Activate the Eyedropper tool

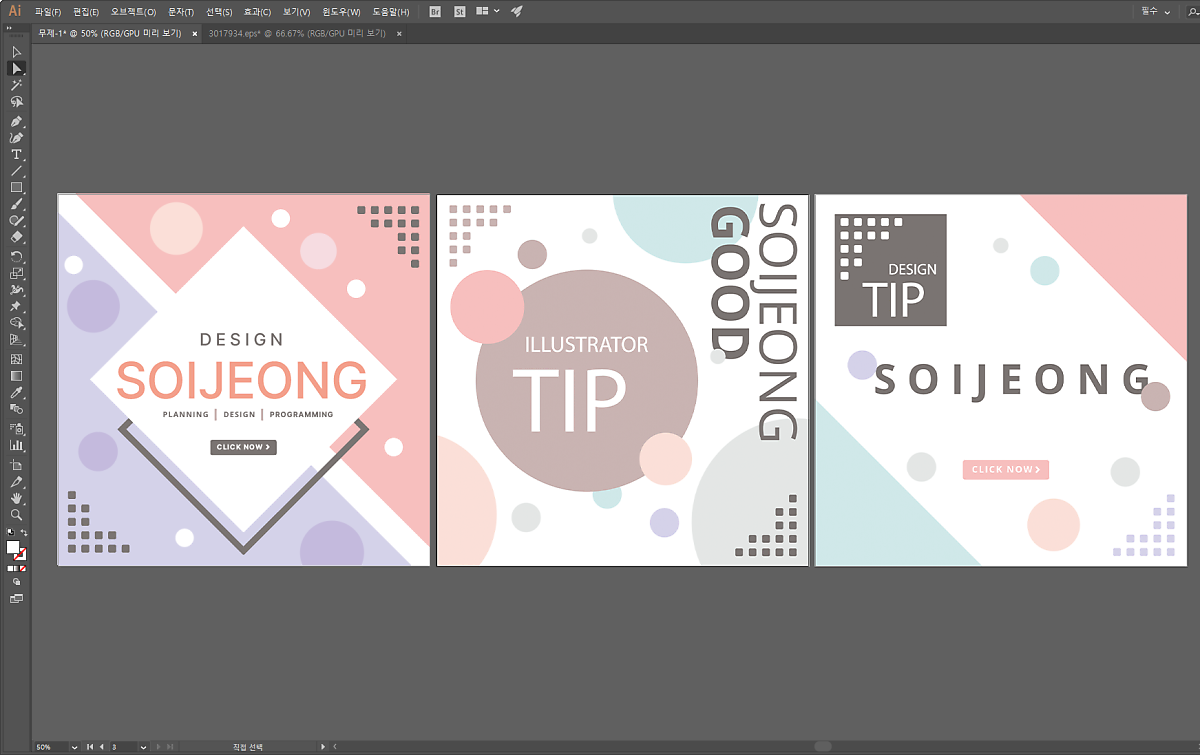pyautogui.click(x=16, y=393)
